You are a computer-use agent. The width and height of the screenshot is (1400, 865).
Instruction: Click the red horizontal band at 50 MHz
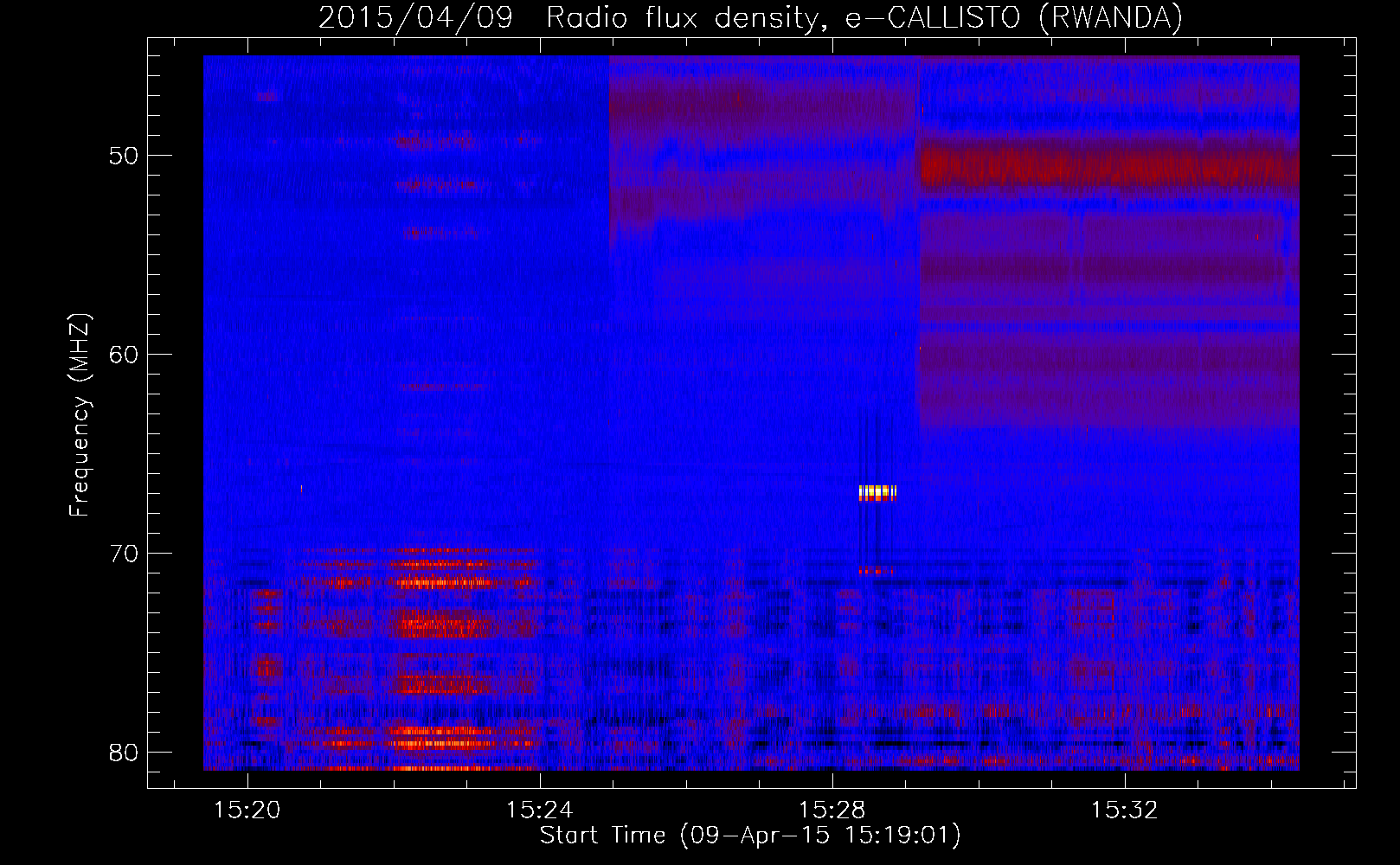coord(1109,167)
